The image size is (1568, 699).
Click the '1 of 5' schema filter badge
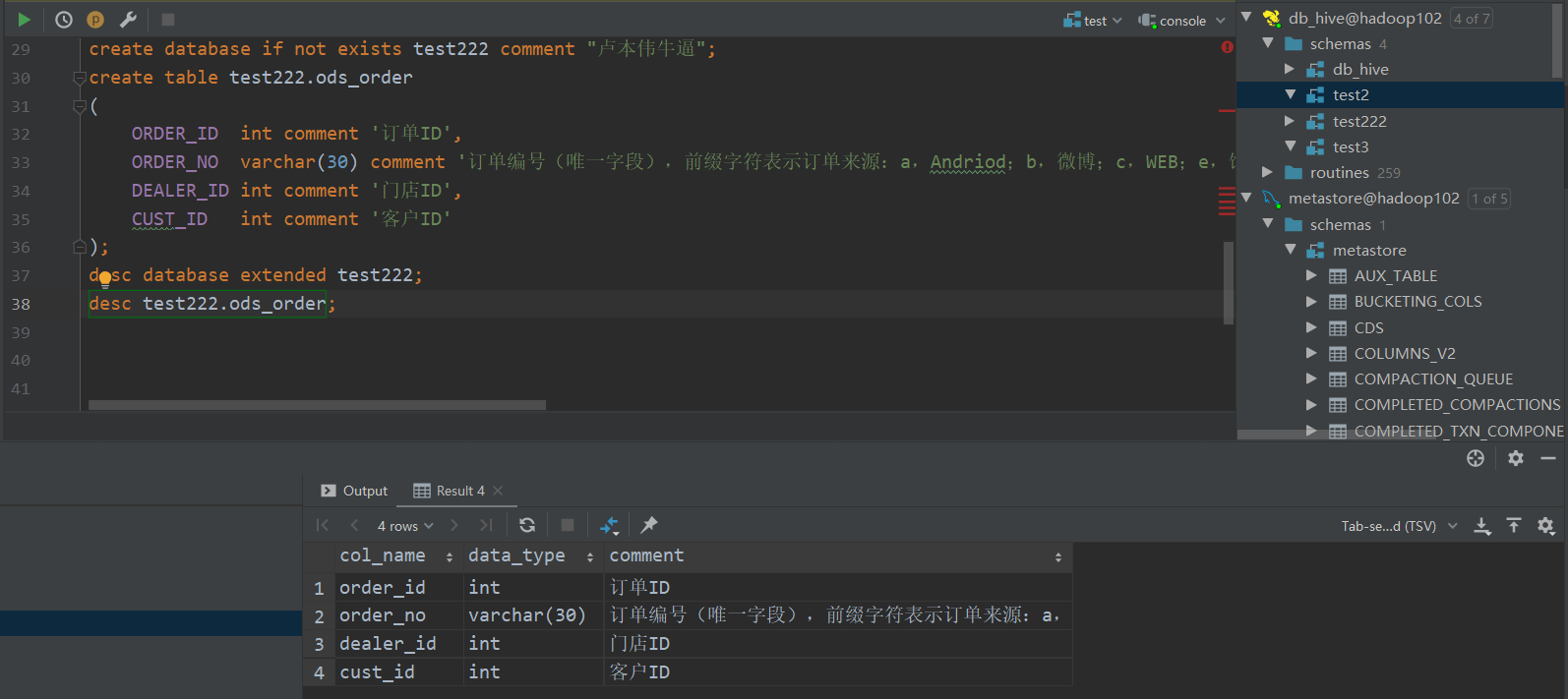pyautogui.click(x=1489, y=199)
